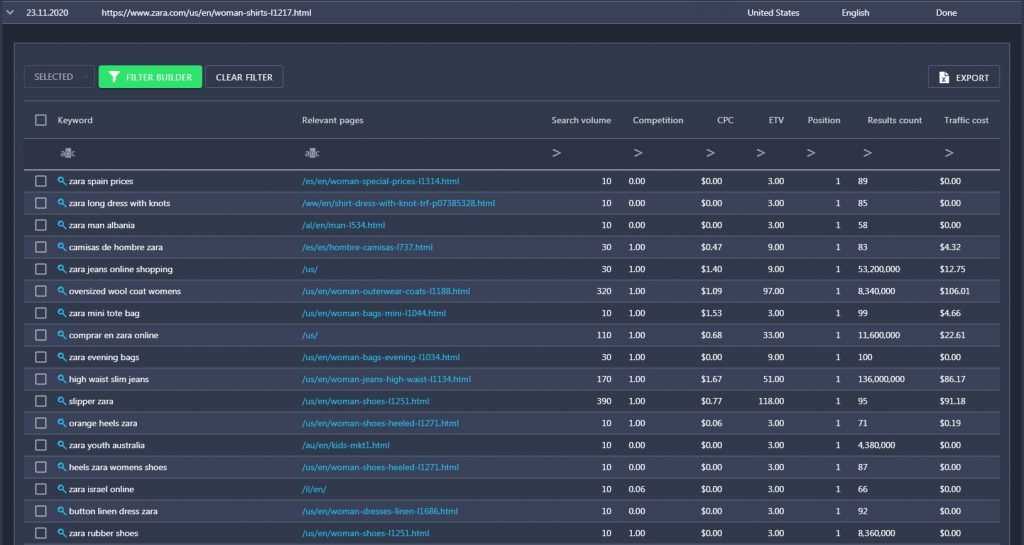Sort by Results count column header
The height and width of the screenshot is (545, 1024).
pyautogui.click(x=895, y=120)
